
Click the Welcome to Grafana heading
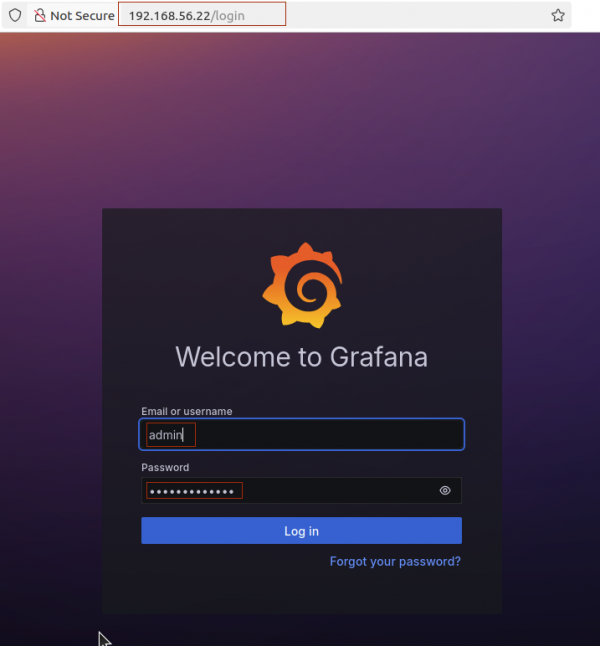(301, 357)
